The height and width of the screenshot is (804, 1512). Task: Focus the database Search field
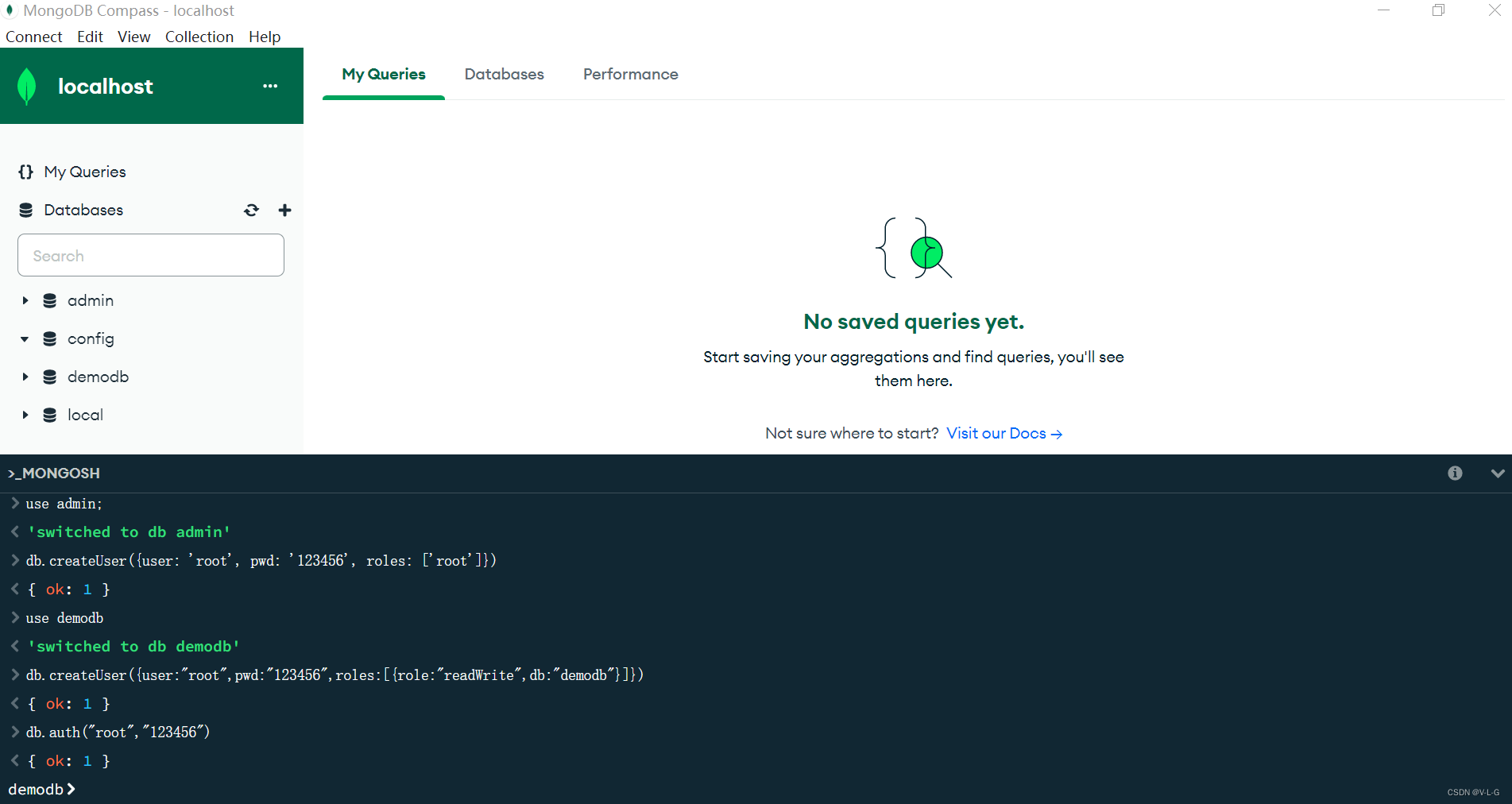point(151,255)
